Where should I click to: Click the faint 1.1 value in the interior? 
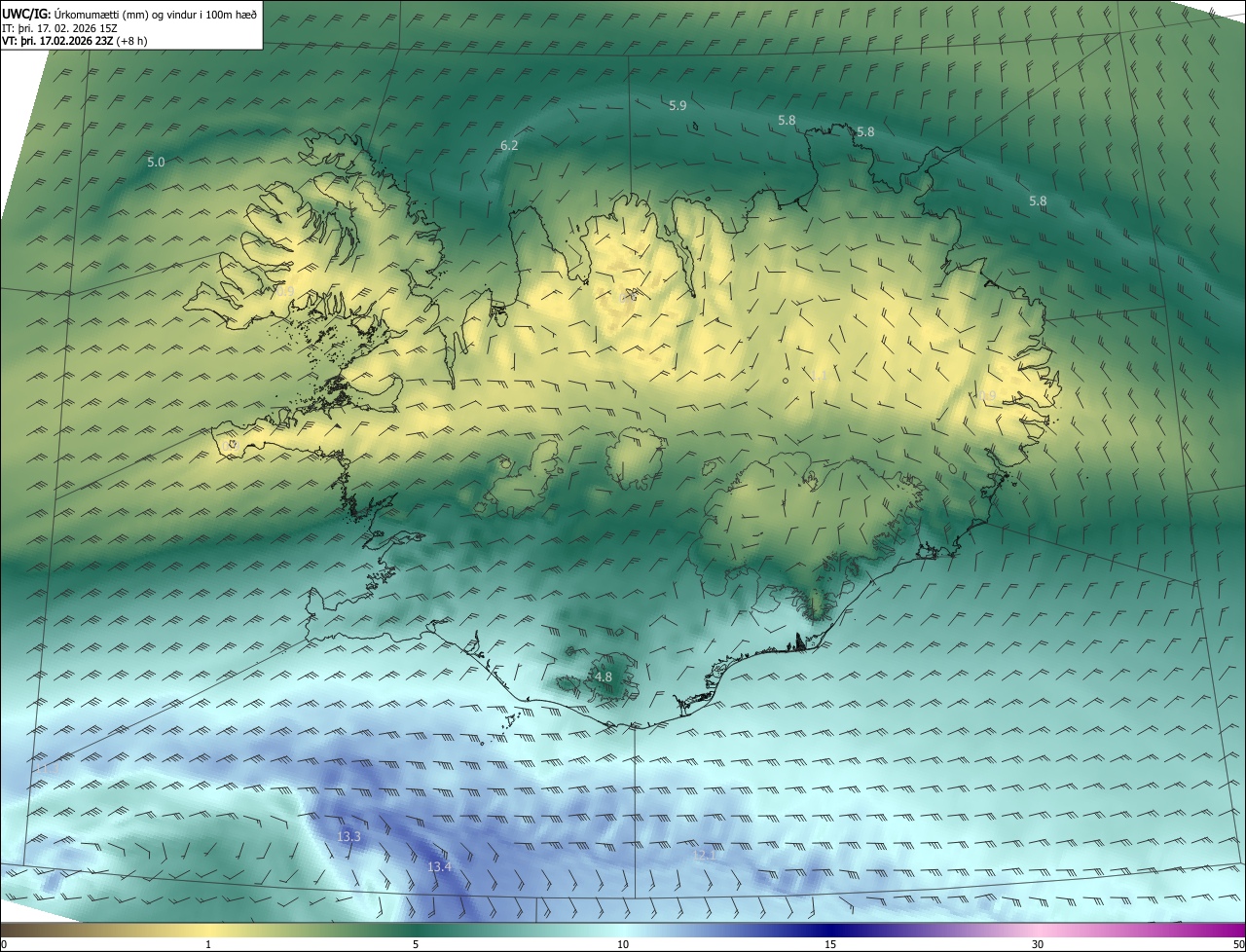(820, 376)
